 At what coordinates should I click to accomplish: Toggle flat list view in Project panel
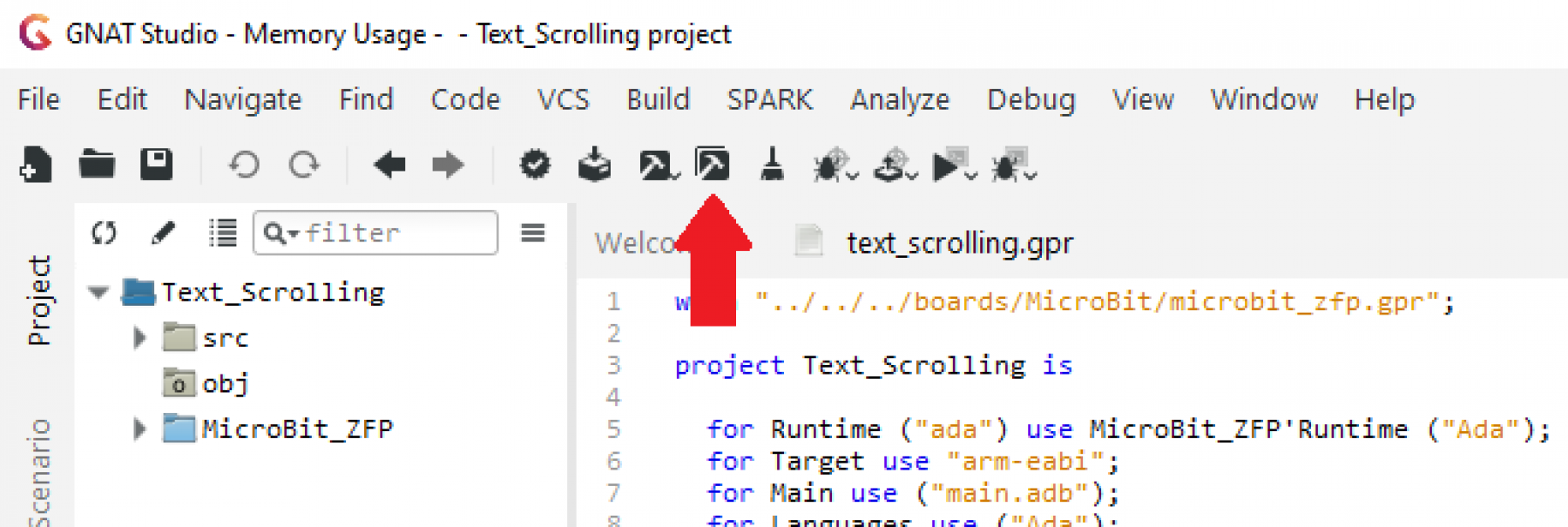[x=222, y=233]
